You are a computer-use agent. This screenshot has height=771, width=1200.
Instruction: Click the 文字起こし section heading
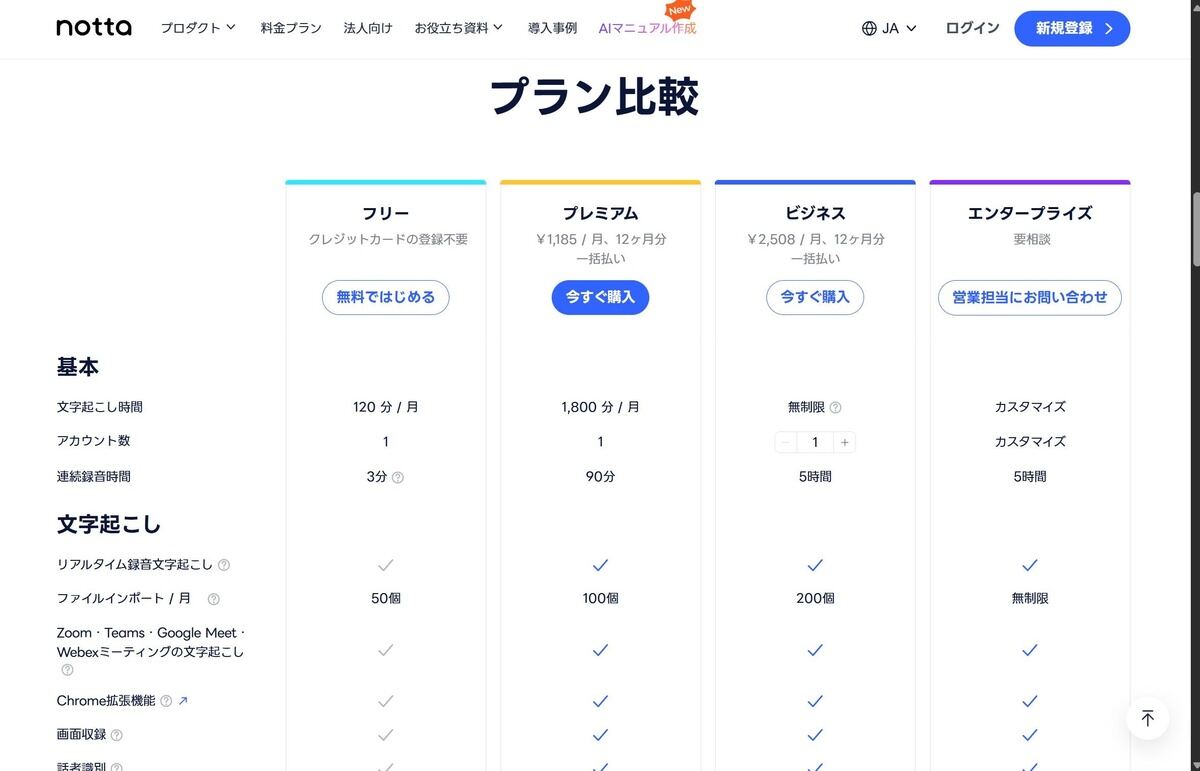pos(108,524)
